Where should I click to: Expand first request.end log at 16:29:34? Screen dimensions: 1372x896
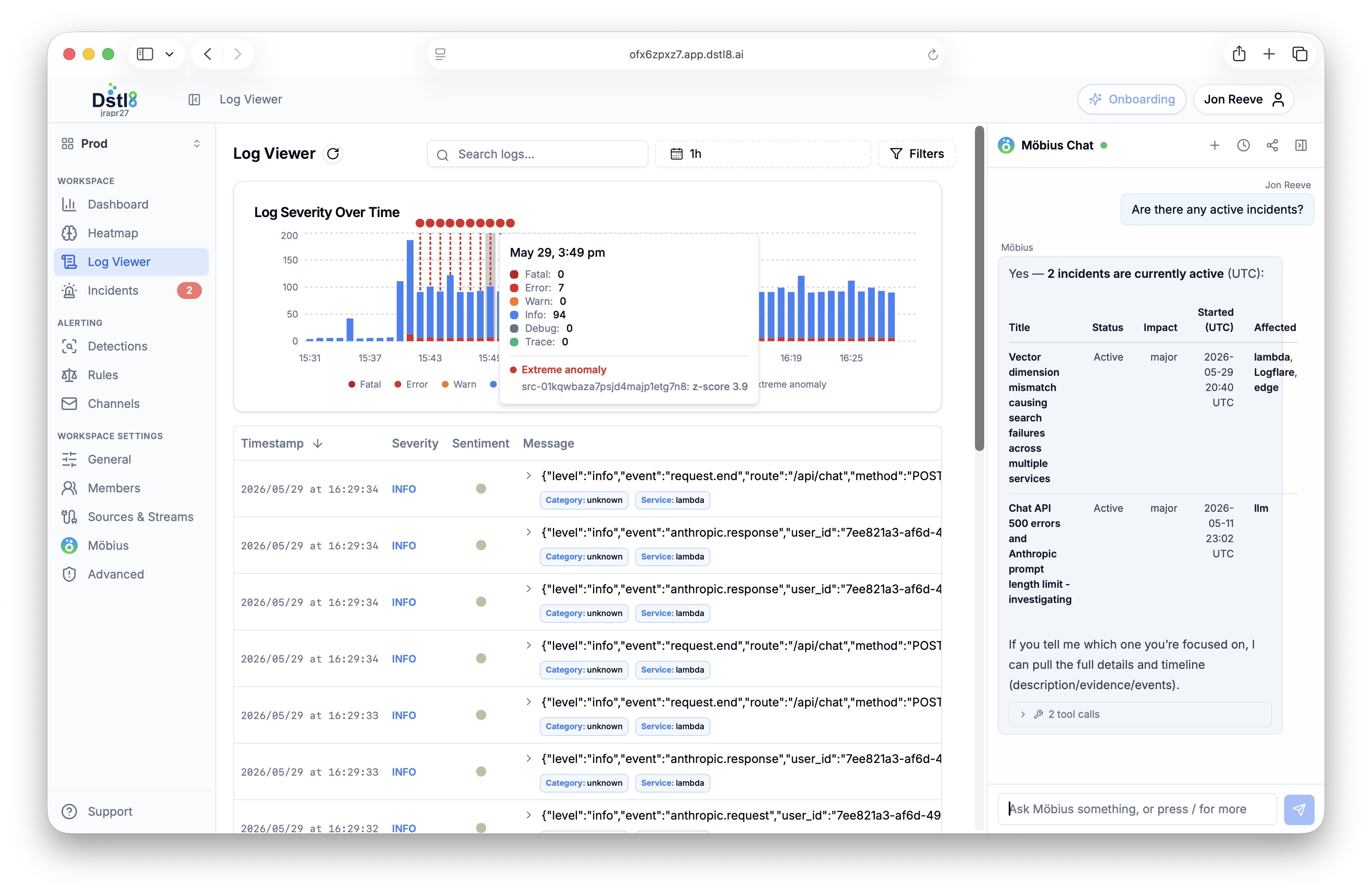[528, 476]
